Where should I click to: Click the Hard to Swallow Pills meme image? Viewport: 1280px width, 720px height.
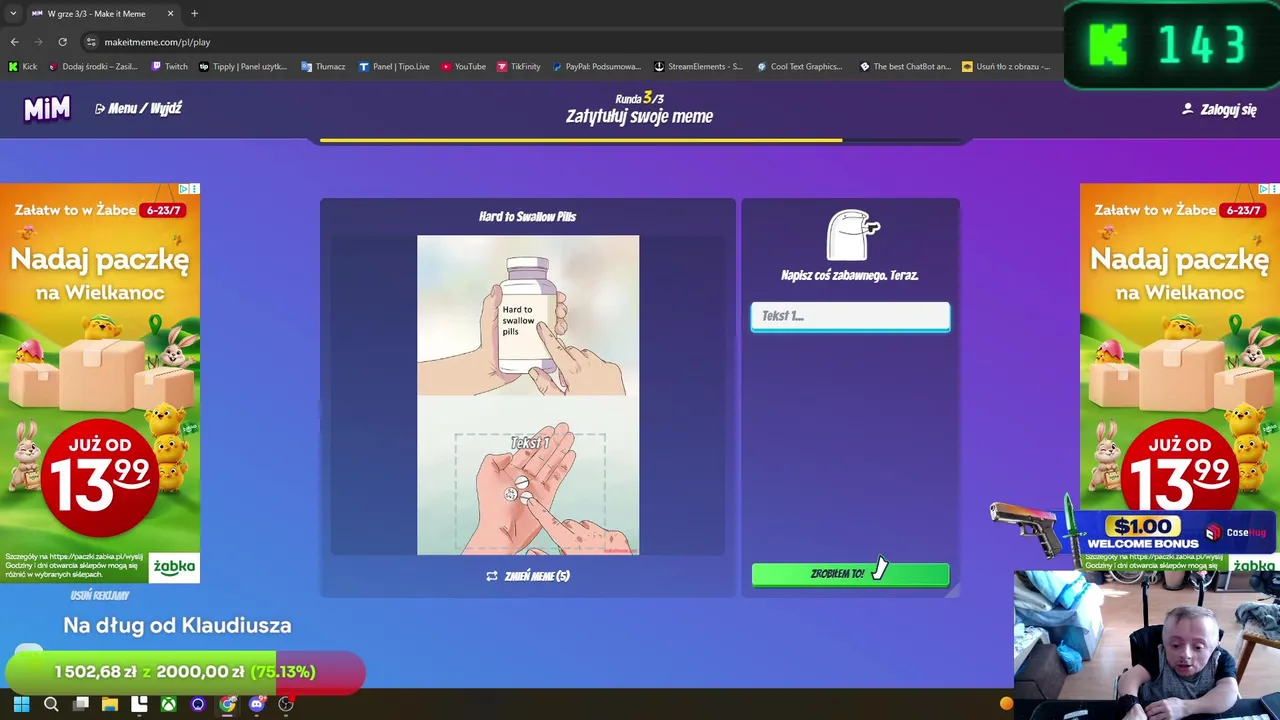point(528,395)
